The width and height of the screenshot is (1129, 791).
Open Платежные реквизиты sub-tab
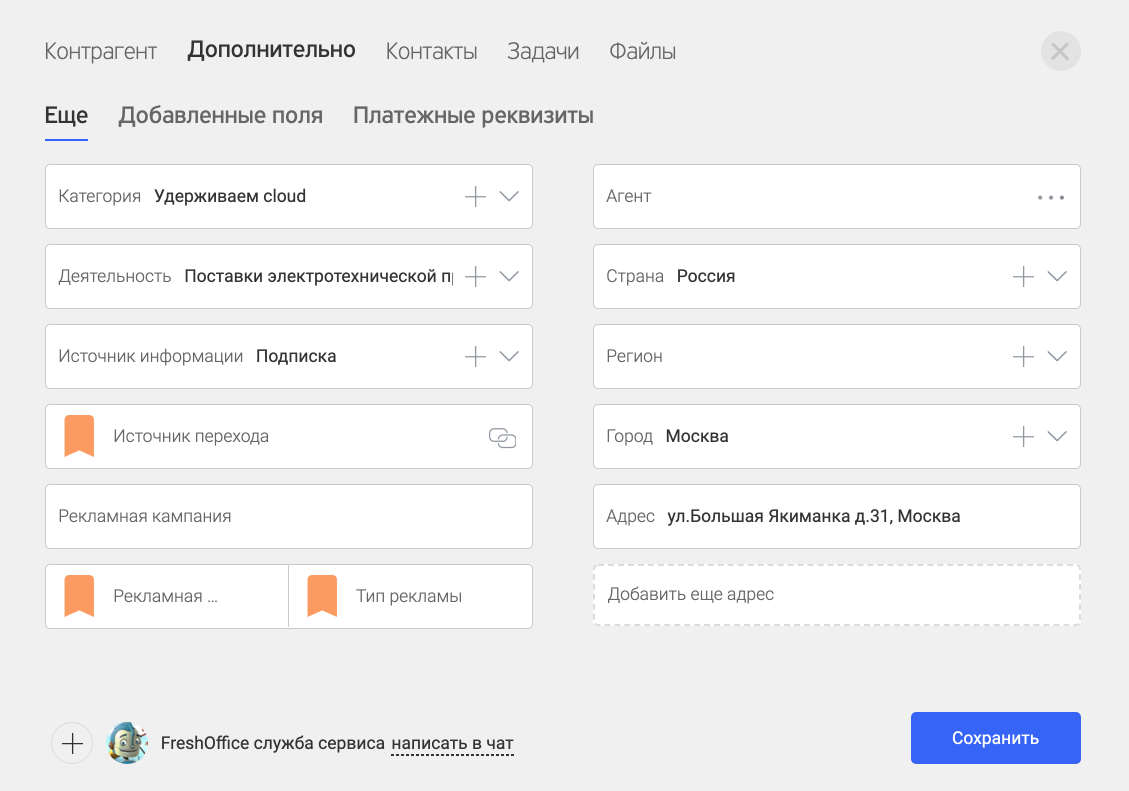(473, 115)
